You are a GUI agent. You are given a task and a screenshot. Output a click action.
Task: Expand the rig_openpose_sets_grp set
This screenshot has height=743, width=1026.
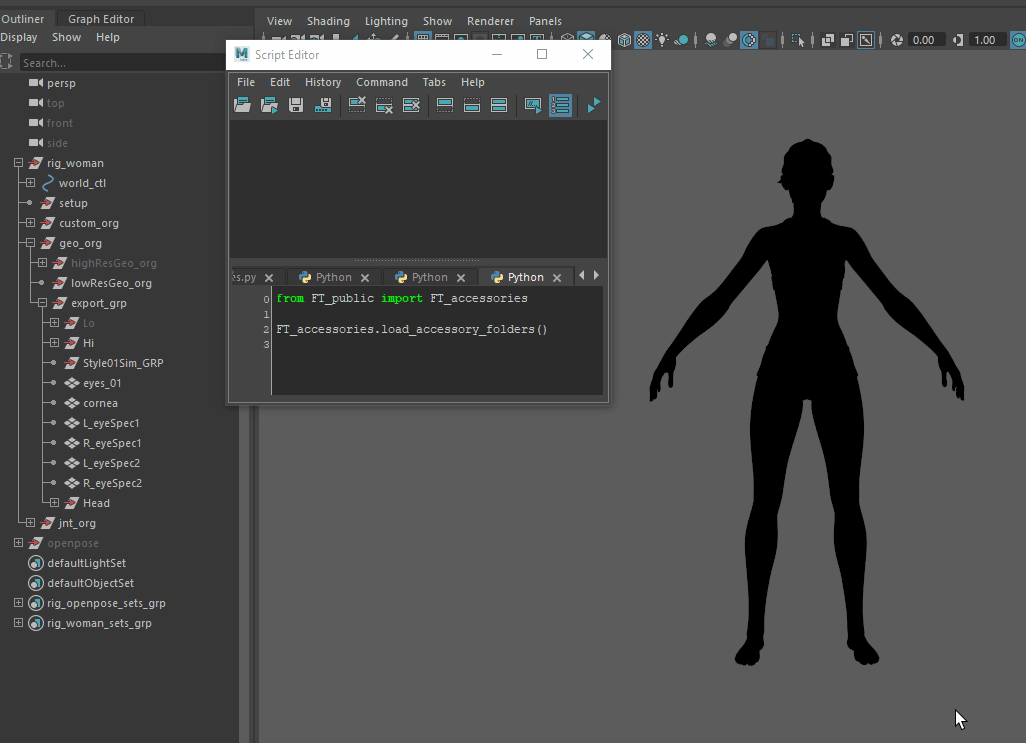(x=18, y=603)
